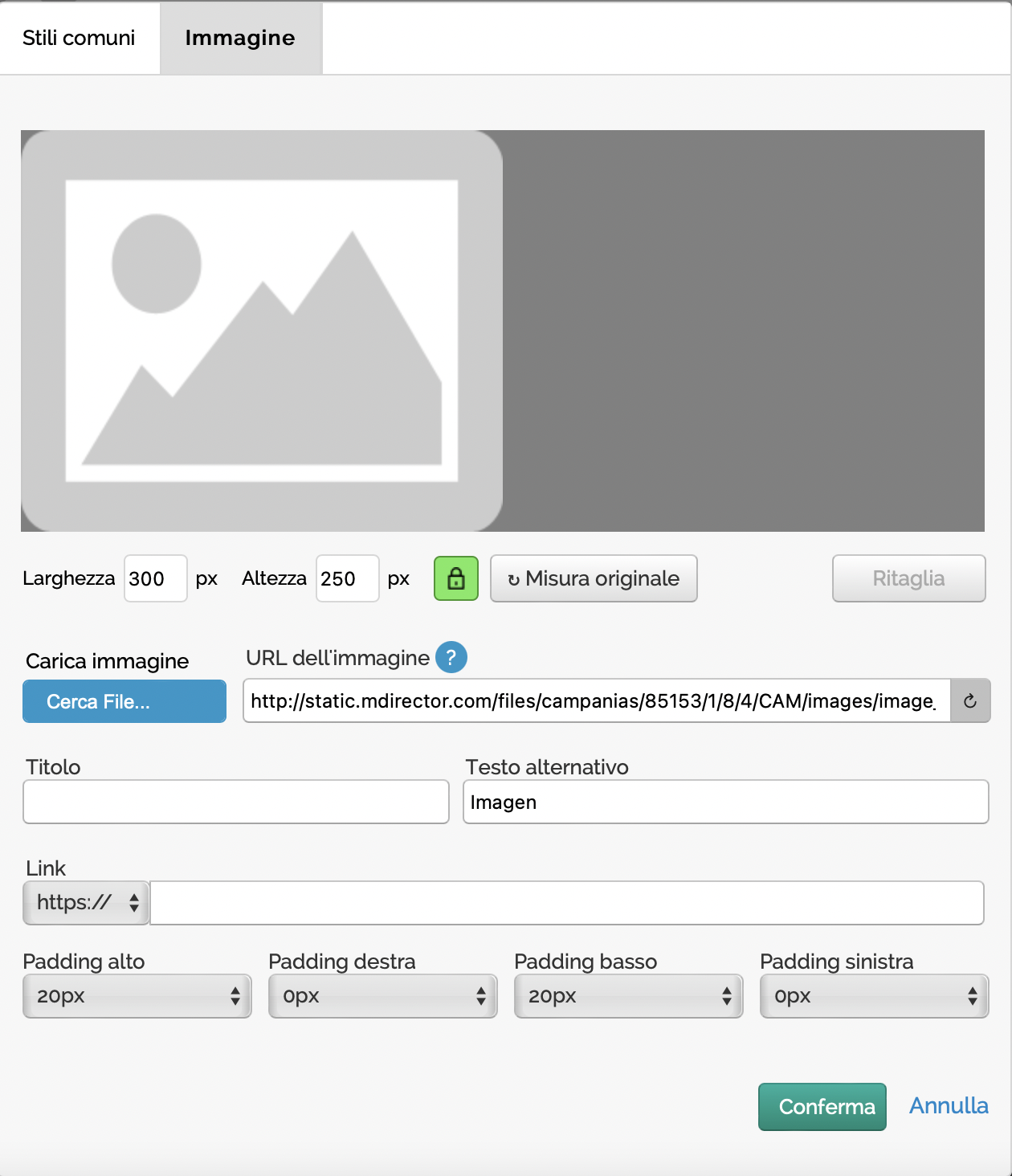
Task: Click the placeholder image preview
Action: (262, 331)
